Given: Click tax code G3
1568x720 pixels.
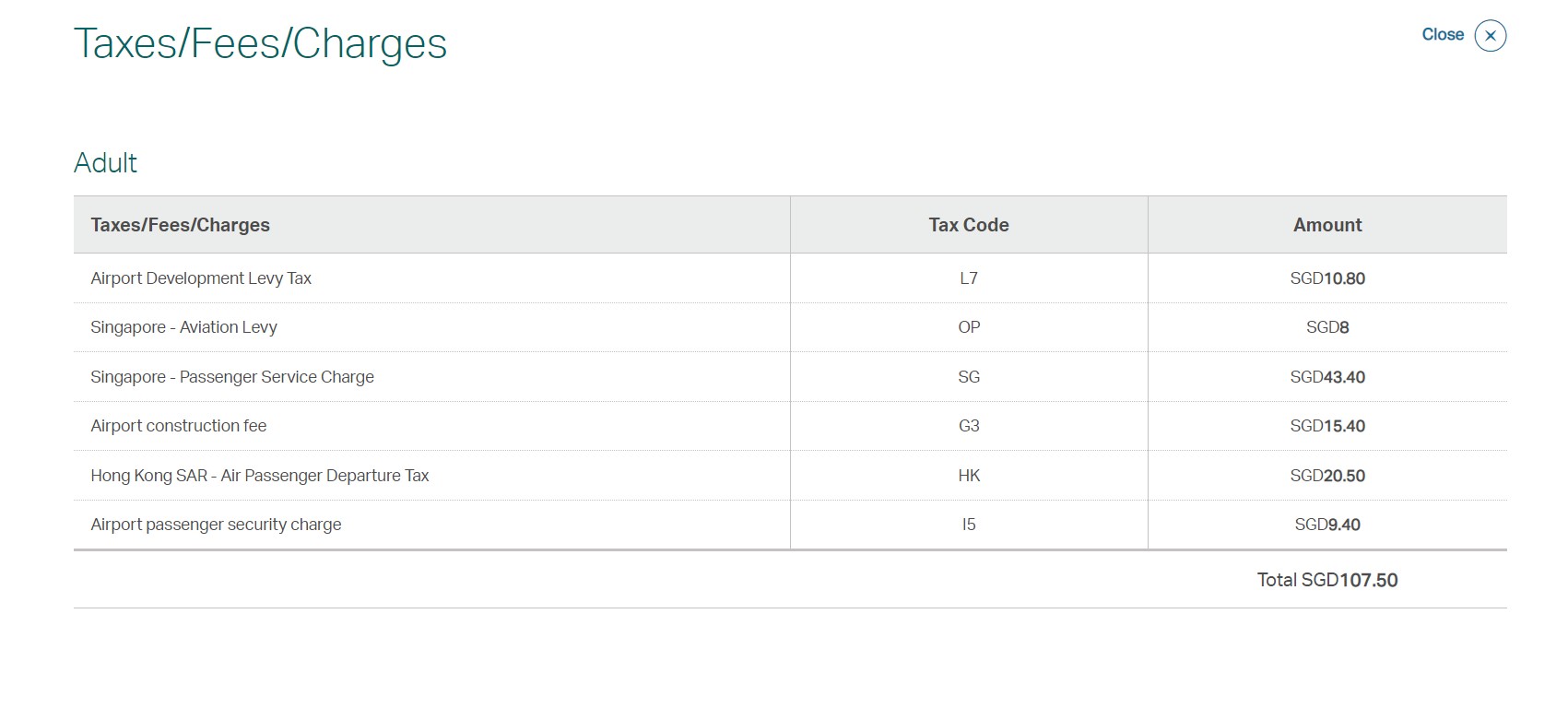Looking at the screenshot, I should pyautogui.click(x=969, y=426).
